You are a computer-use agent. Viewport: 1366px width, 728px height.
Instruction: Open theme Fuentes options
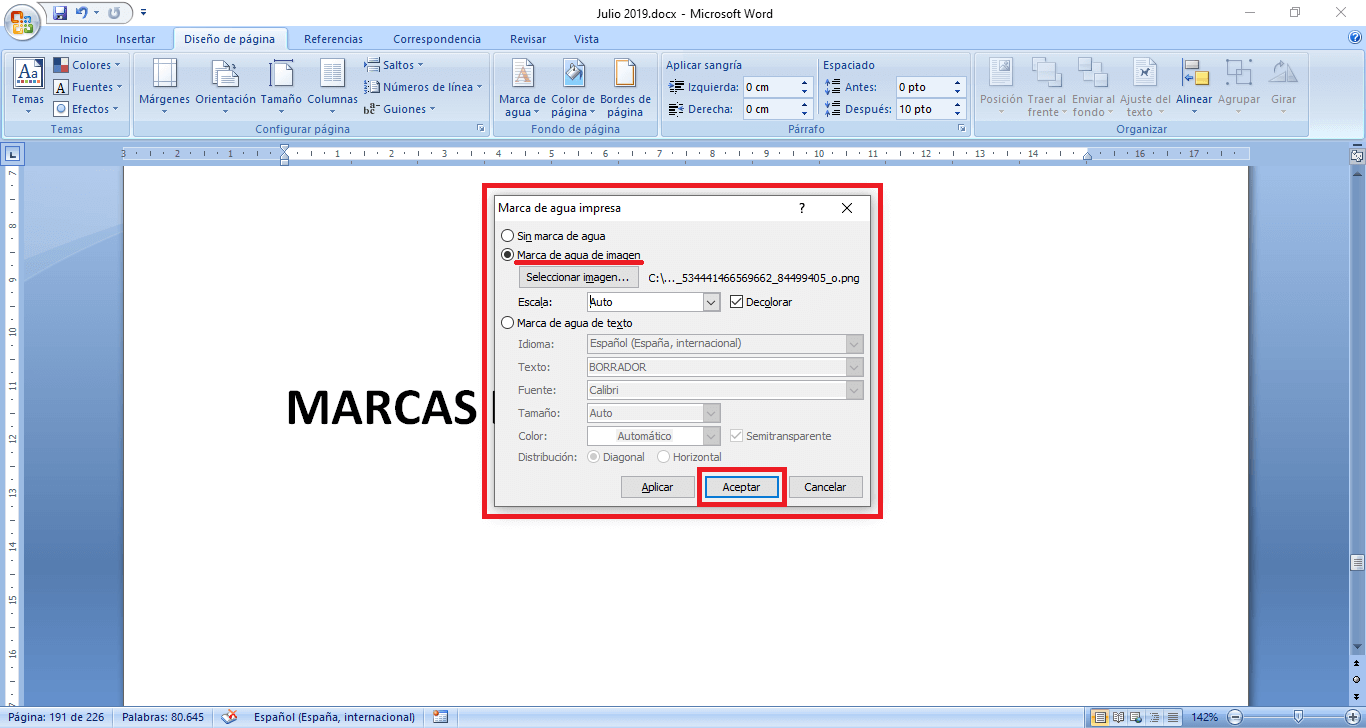click(88, 87)
